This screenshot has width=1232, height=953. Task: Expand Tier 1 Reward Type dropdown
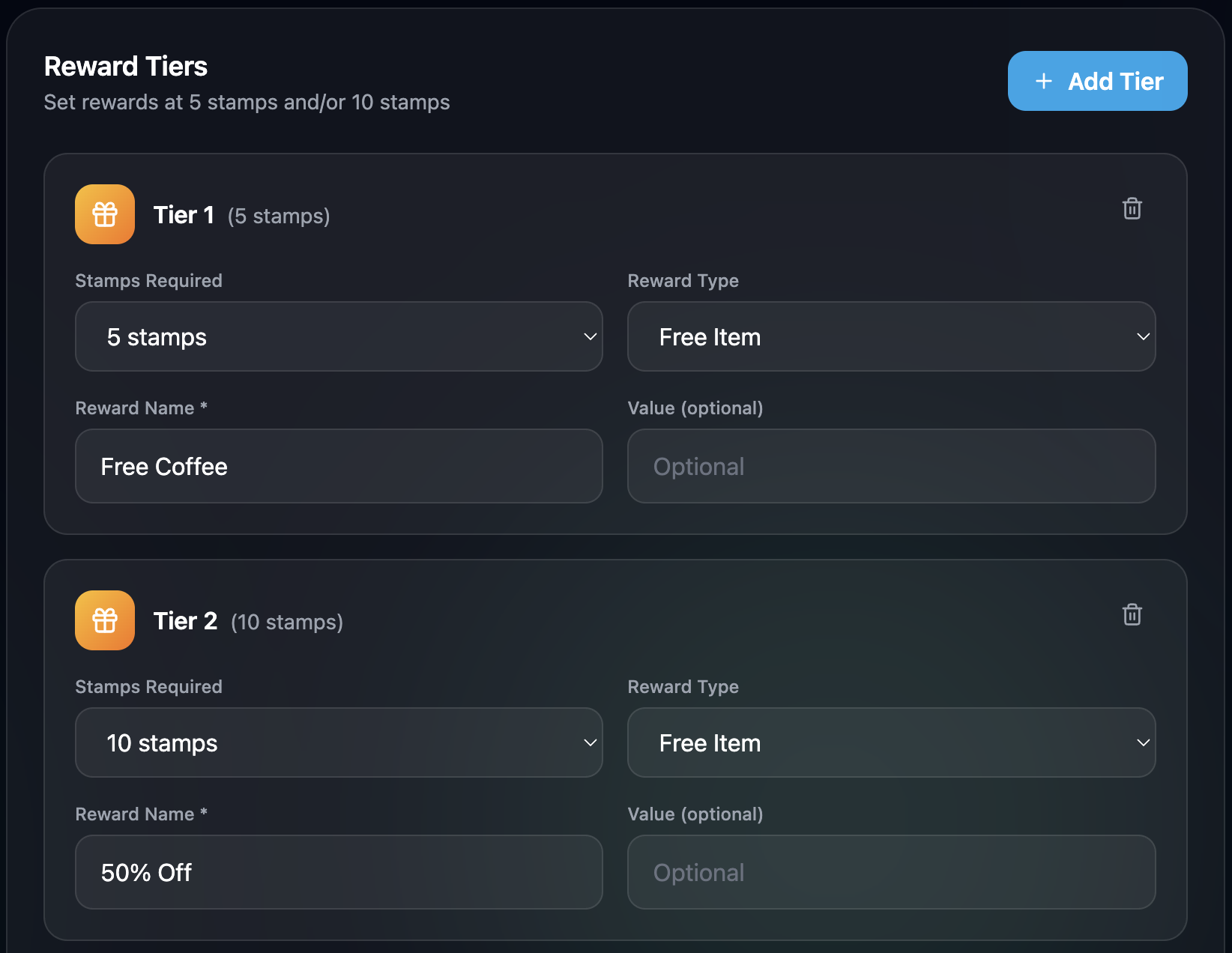(891, 336)
